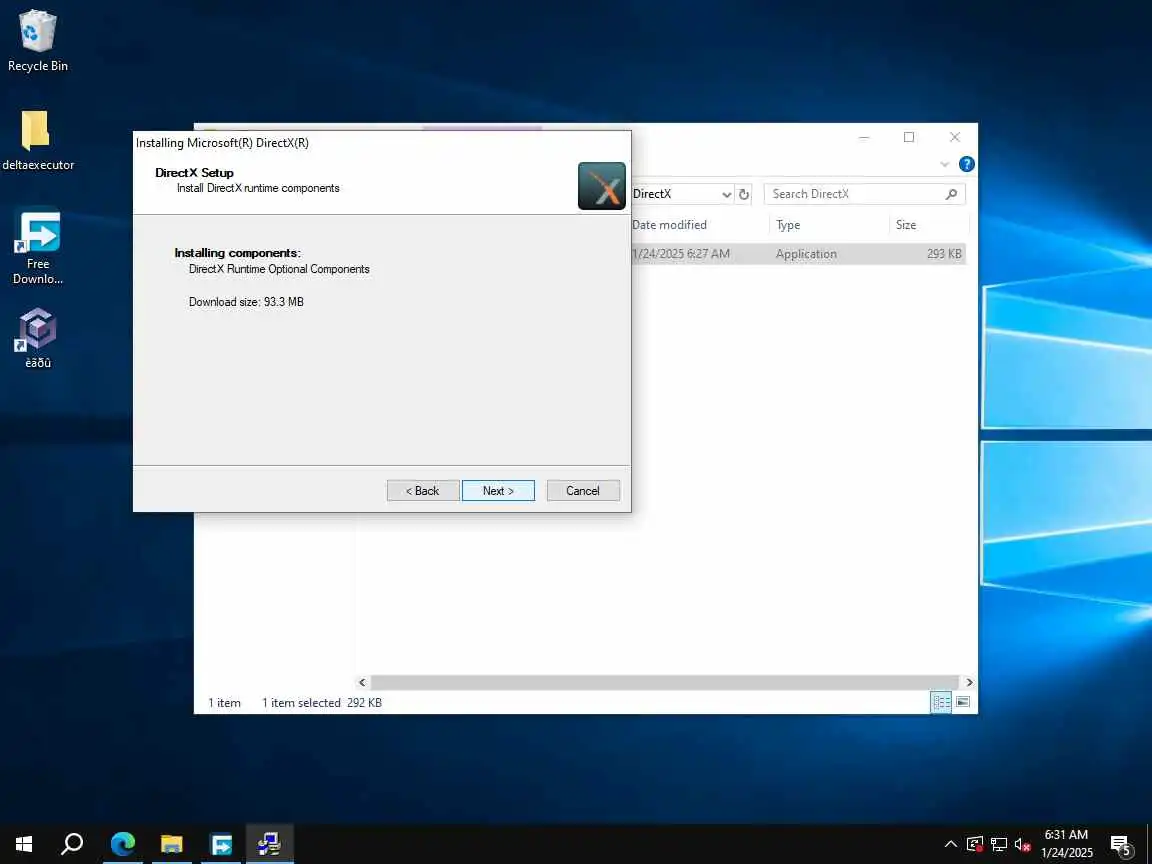This screenshot has height=864, width=1152.
Task: Launch Free Download Manager desktop shortcut
Action: (38, 248)
